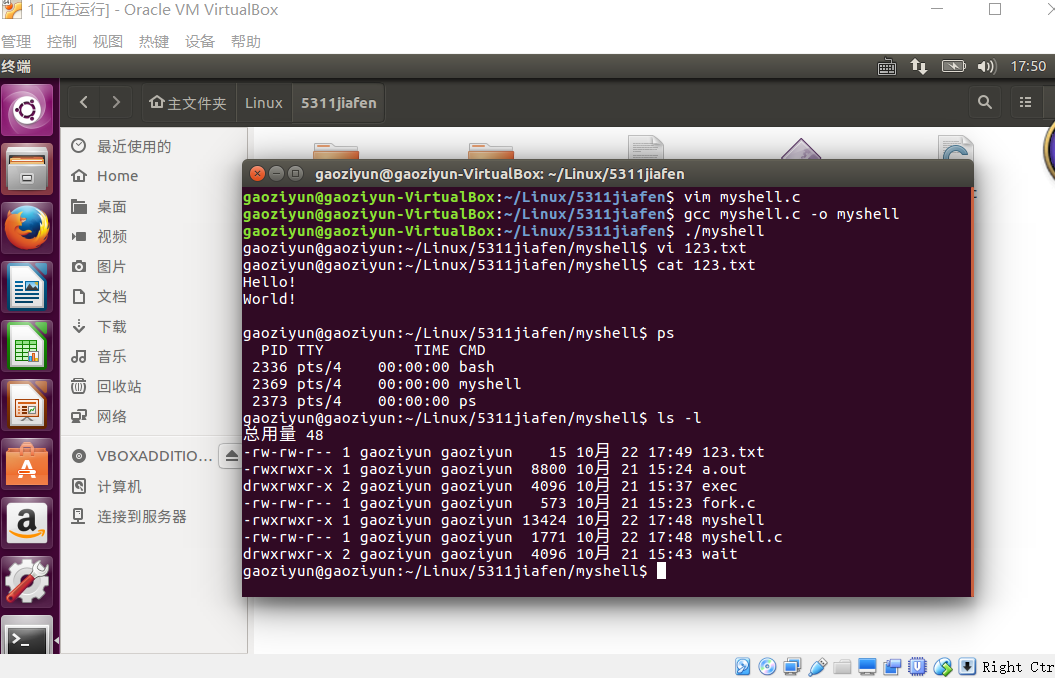Navigate to Linux folder in path bar
The image size is (1055, 678).
coord(264,103)
